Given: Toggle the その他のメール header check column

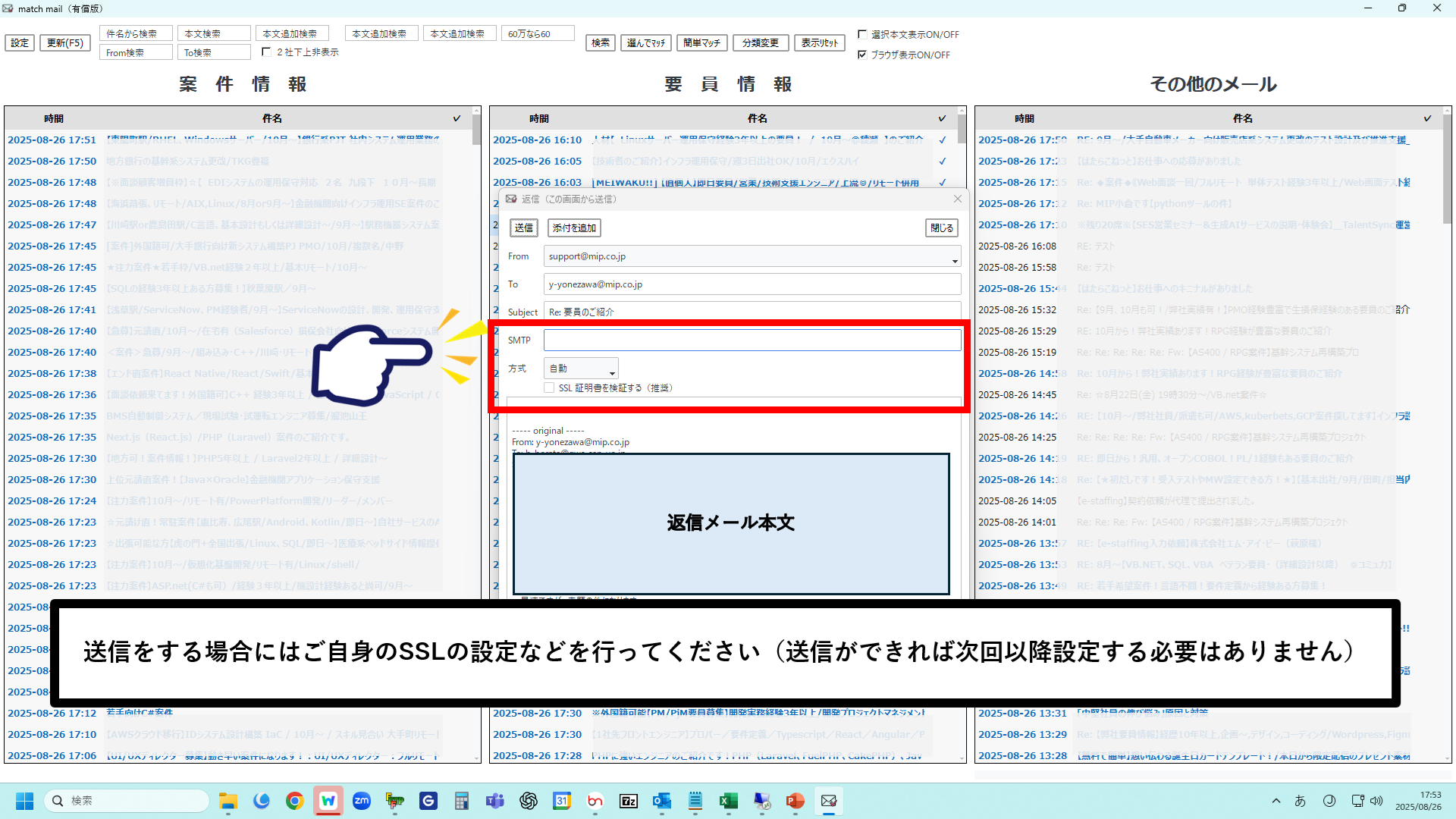Looking at the screenshot, I should pyautogui.click(x=1427, y=118).
